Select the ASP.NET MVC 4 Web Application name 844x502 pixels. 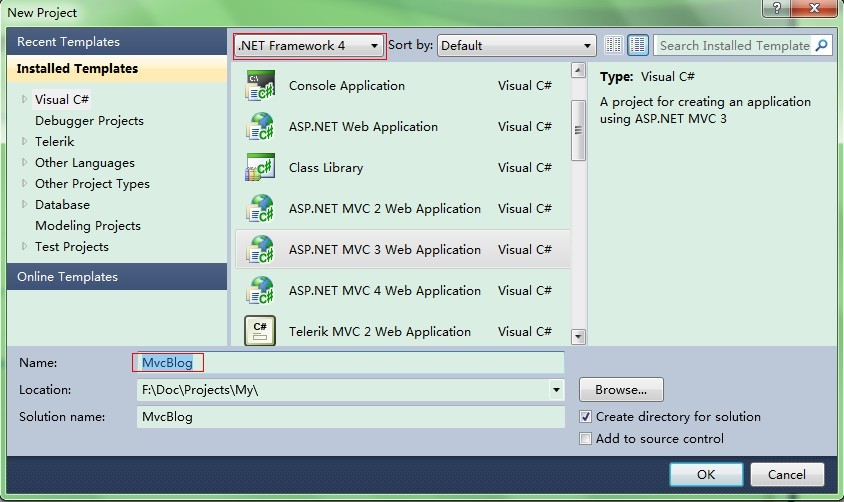point(385,291)
